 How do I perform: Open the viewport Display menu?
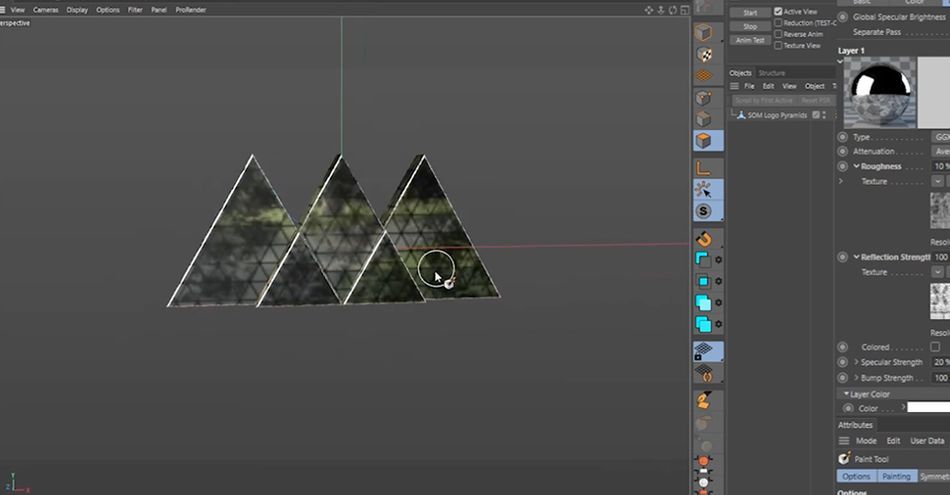pyautogui.click(x=77, y=10)
